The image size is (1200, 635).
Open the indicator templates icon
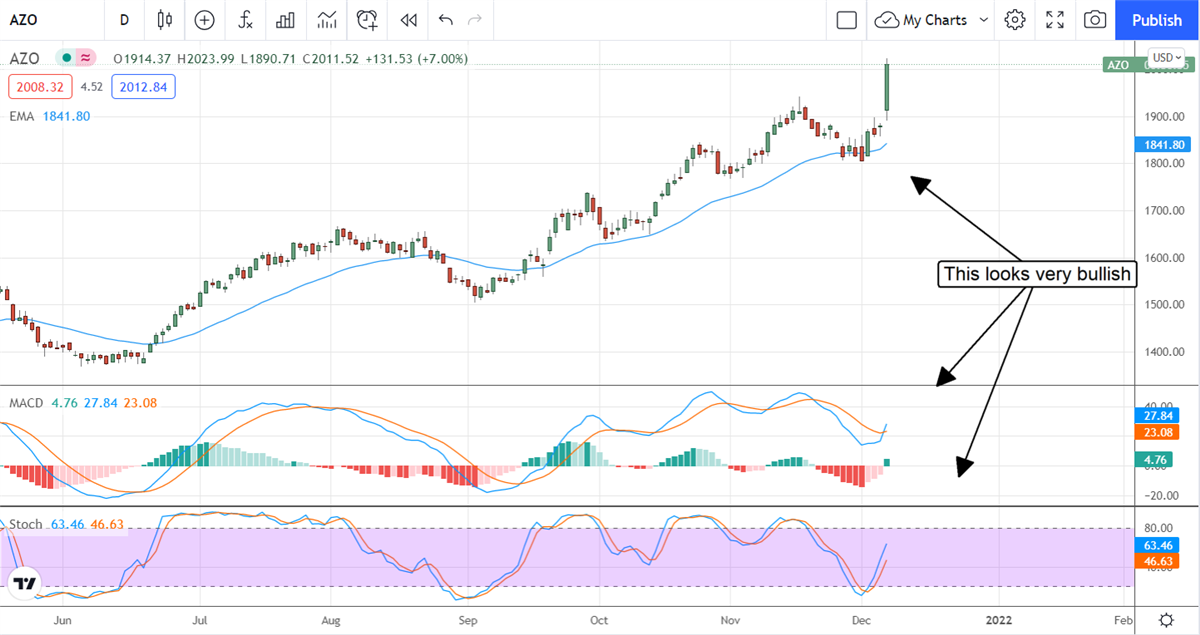click(x=327, y=19)
